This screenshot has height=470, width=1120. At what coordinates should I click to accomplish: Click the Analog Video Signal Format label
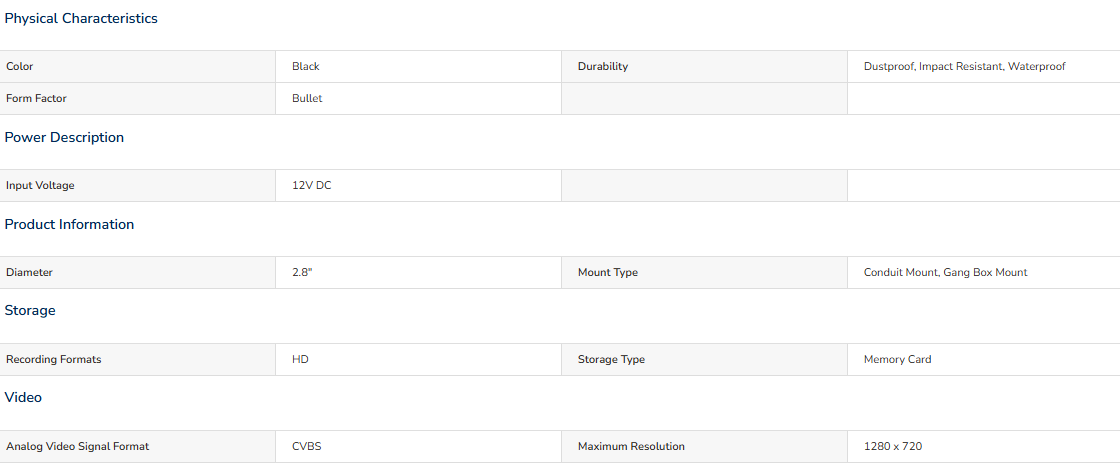78,446
